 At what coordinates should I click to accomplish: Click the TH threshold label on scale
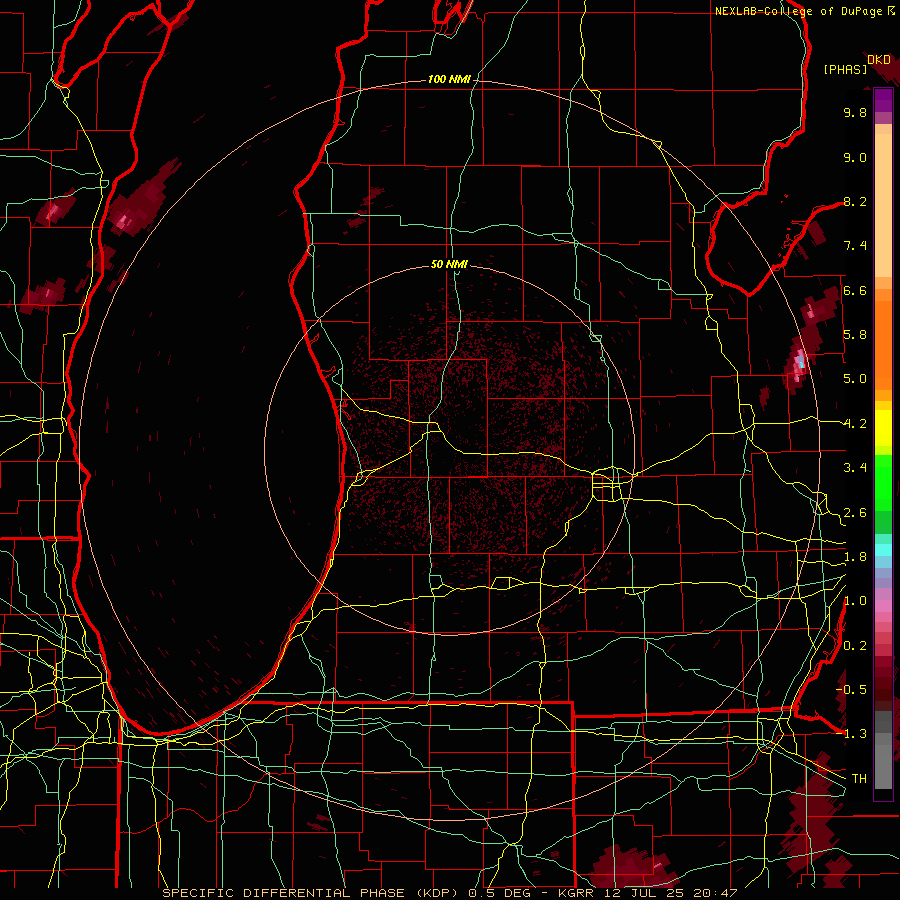point(859,779)
